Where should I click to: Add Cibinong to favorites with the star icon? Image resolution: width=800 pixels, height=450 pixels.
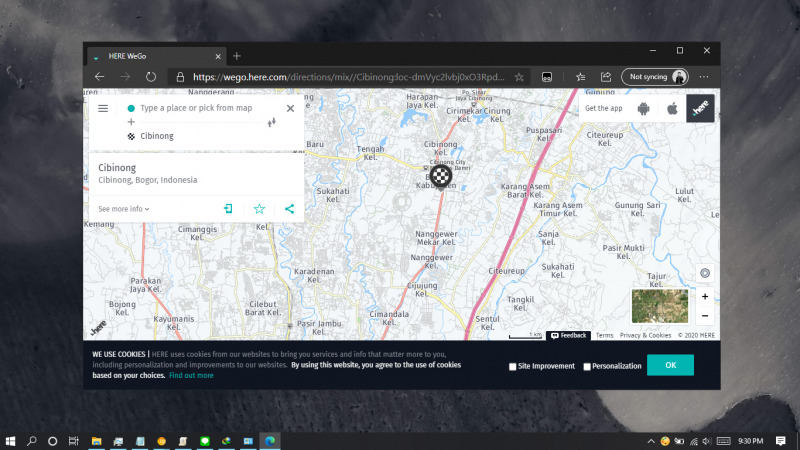(259, 209)
